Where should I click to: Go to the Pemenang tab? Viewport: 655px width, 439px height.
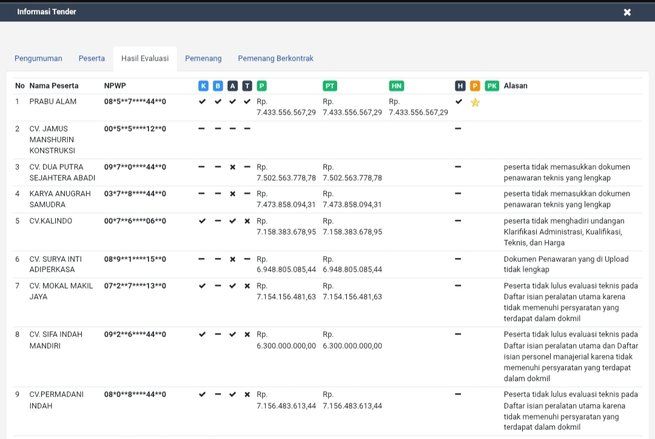pos(203,59)
